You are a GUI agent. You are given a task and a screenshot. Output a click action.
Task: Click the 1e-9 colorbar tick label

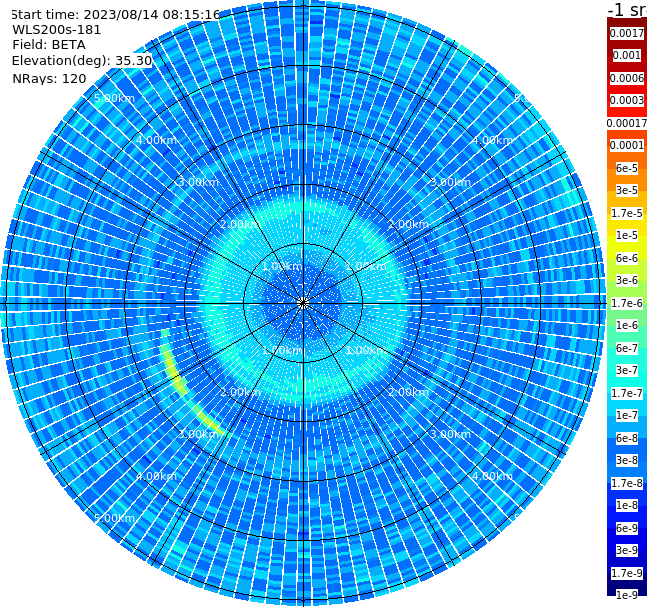tap(627, 595)
